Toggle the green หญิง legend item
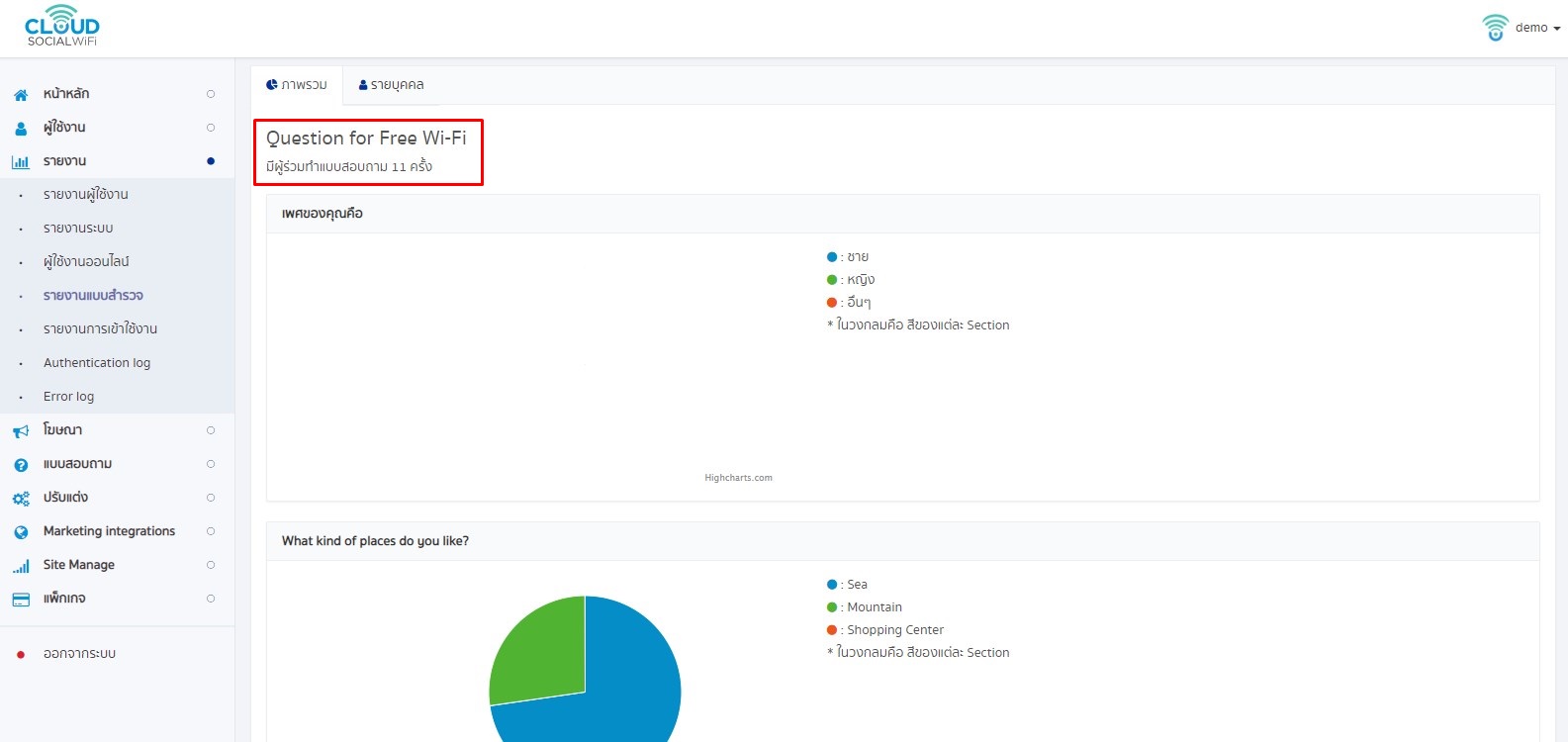This screenshot has width=1568, height=742. (x=851, y=280)
